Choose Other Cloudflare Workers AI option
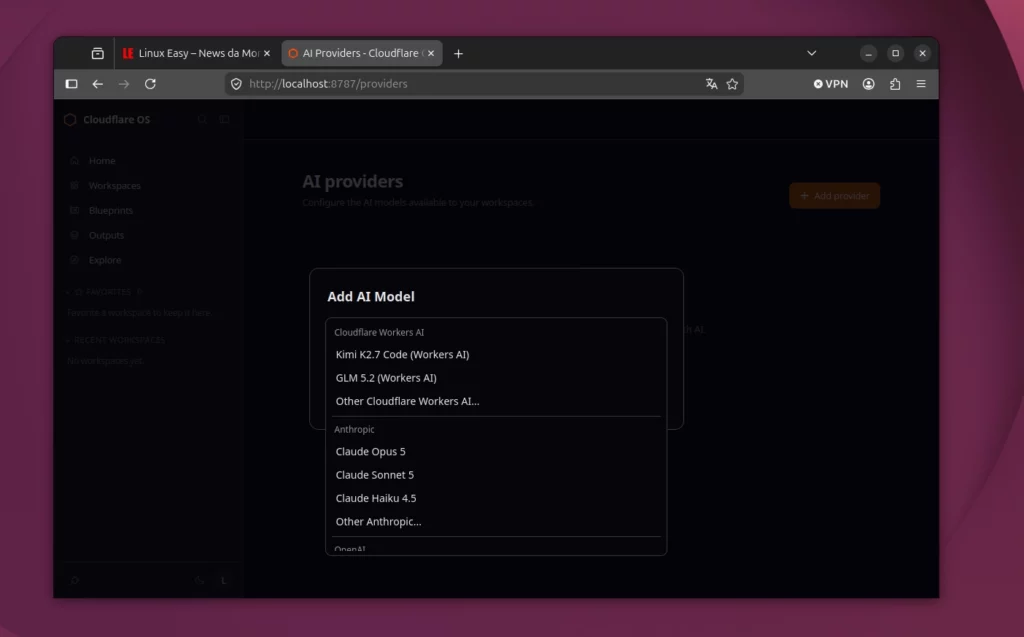The height and width of the screenshot is (637, 1024). pos(496,402)
